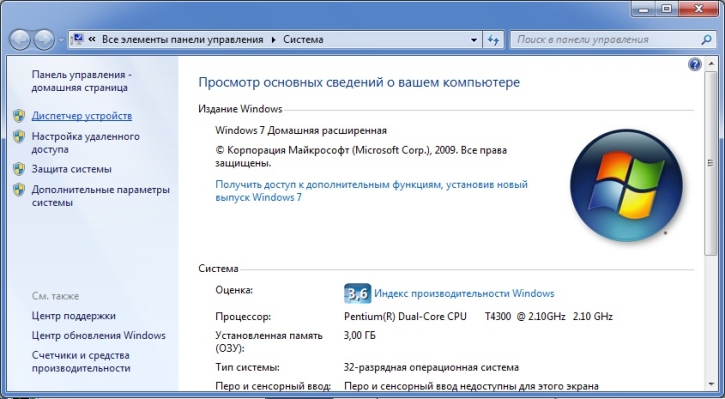The width and height of the screenshot is (725, 399).
Task: Open recent pages dropdown next to navigation arrows
Action: coord(61,40)
